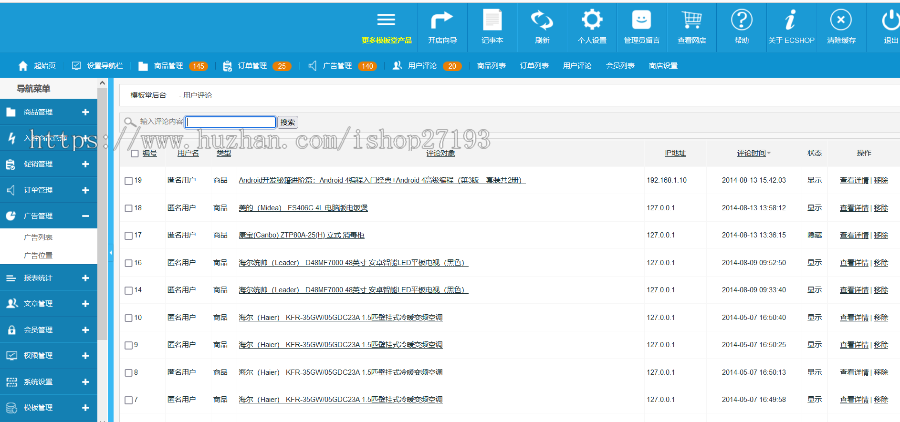The height and width of the screenshot is (422, 900).
Task: Expand sidebar 会员管理 with its plus
Action: [x=86, y=330]
